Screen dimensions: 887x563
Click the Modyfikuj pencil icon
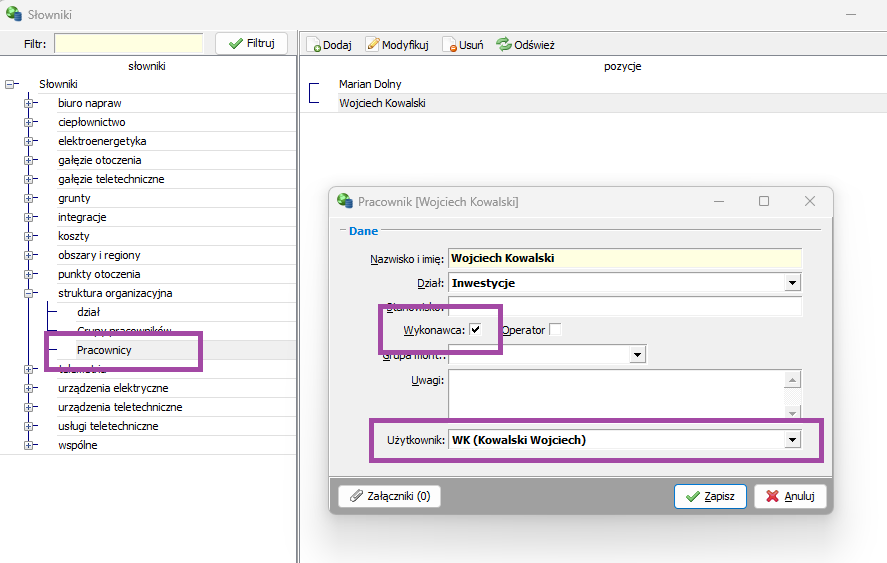(373, 45)
